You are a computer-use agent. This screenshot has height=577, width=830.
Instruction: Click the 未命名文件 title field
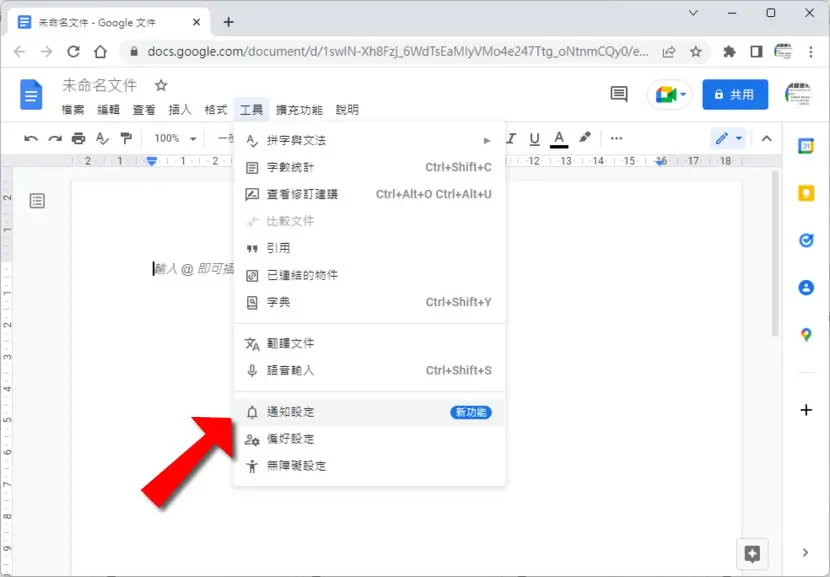(100, 85)
